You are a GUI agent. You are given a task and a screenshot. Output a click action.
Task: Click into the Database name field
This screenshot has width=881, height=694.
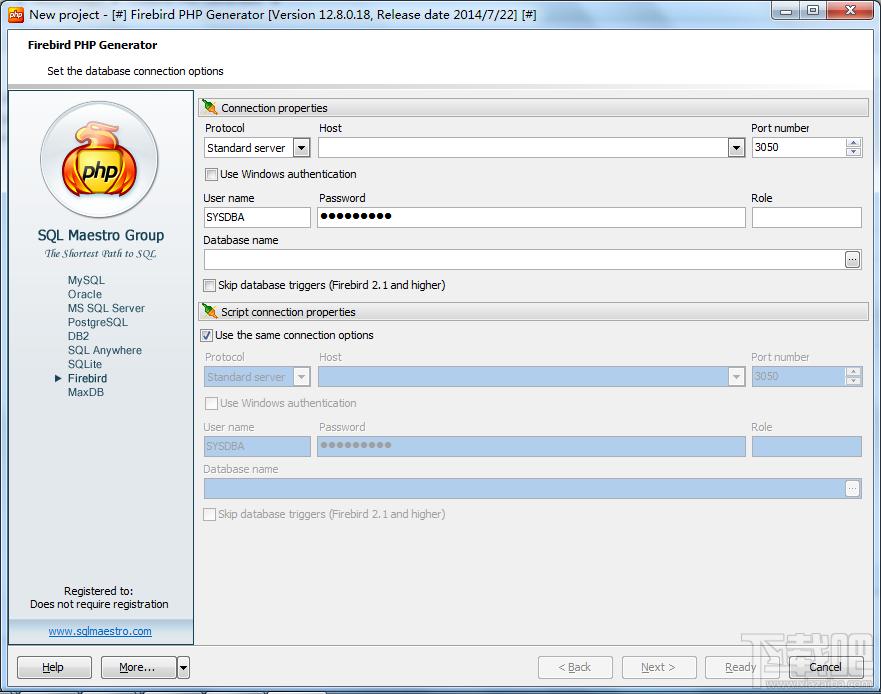(524, 260)
